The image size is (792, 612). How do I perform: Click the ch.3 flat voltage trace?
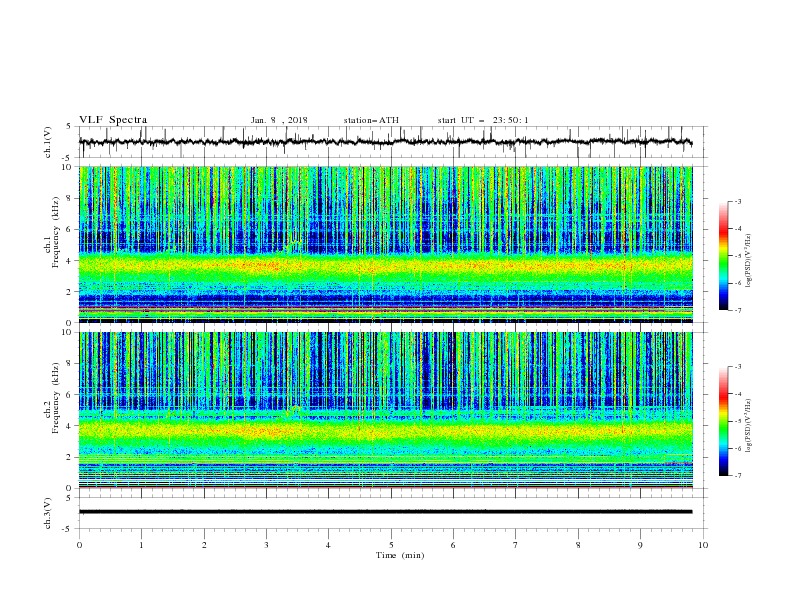point(385,512)
